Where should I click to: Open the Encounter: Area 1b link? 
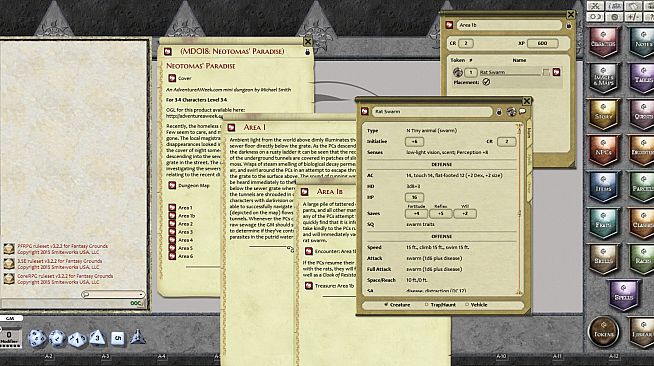tap(309, 251)
